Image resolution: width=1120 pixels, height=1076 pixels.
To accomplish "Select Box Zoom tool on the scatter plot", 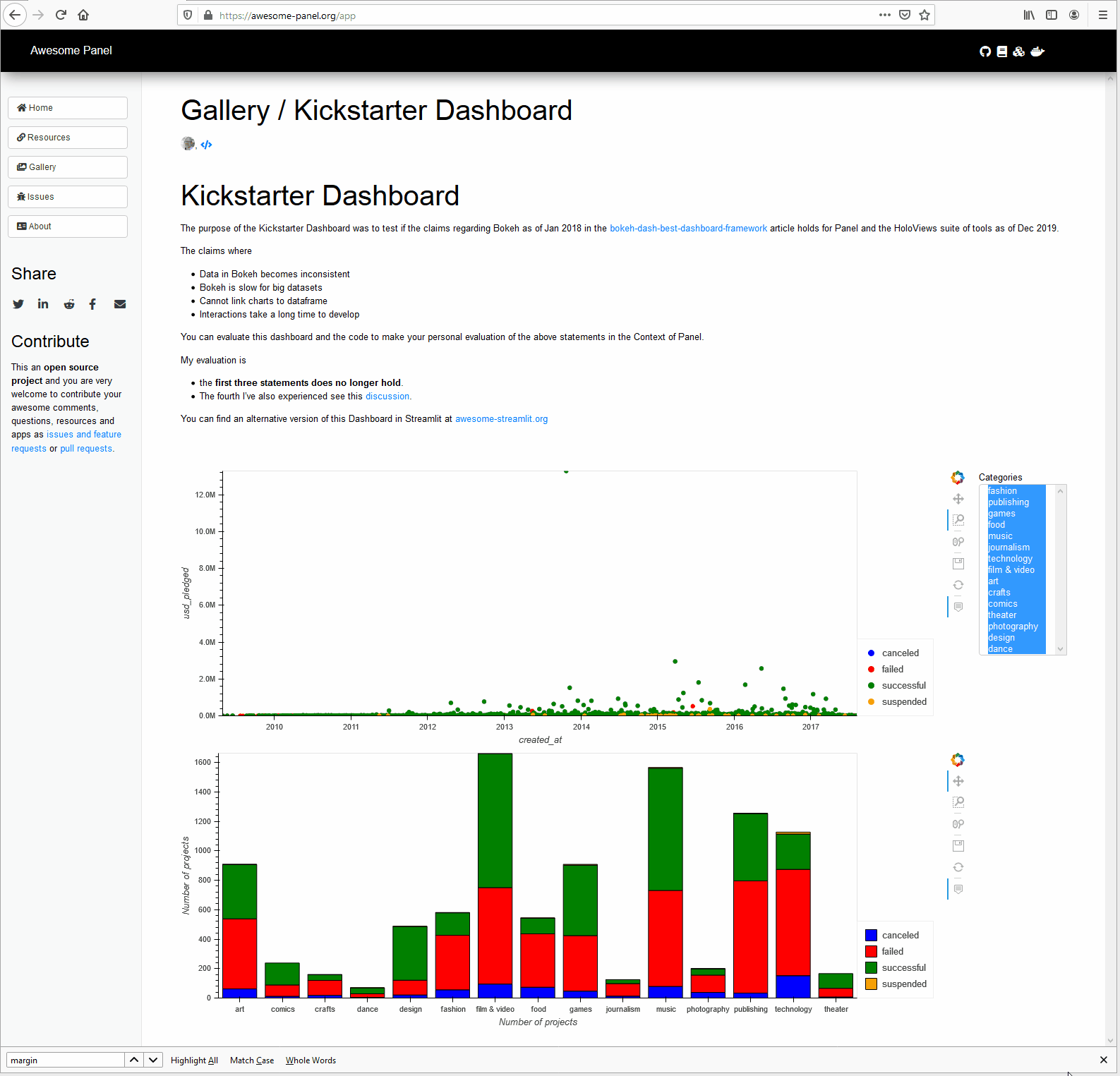I will coord(958,520).
